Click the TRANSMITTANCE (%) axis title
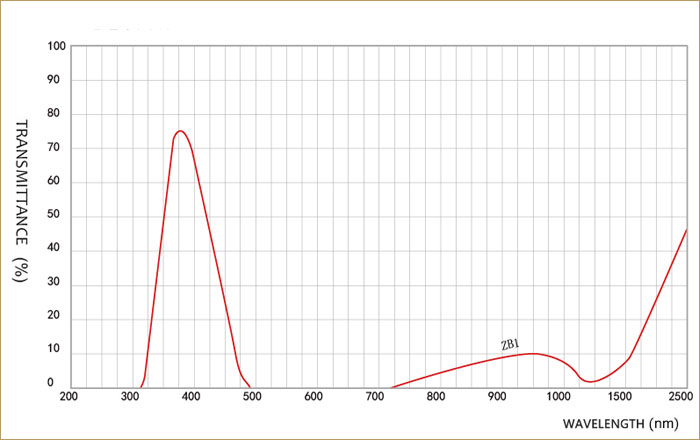This screenshot has width=700, height=440. pos(20,201)
